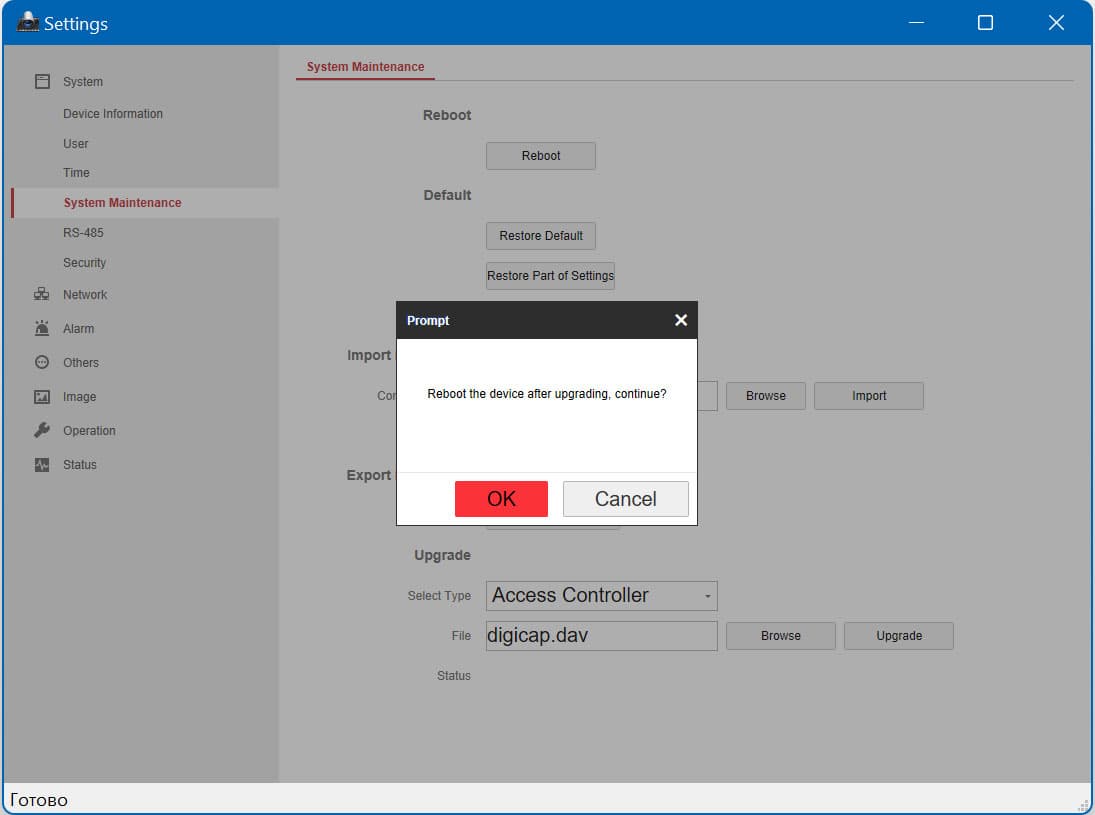Click the digicap.dav file field
The width and height of the screenshot is (1095, 815).
(x=601, y=636)
